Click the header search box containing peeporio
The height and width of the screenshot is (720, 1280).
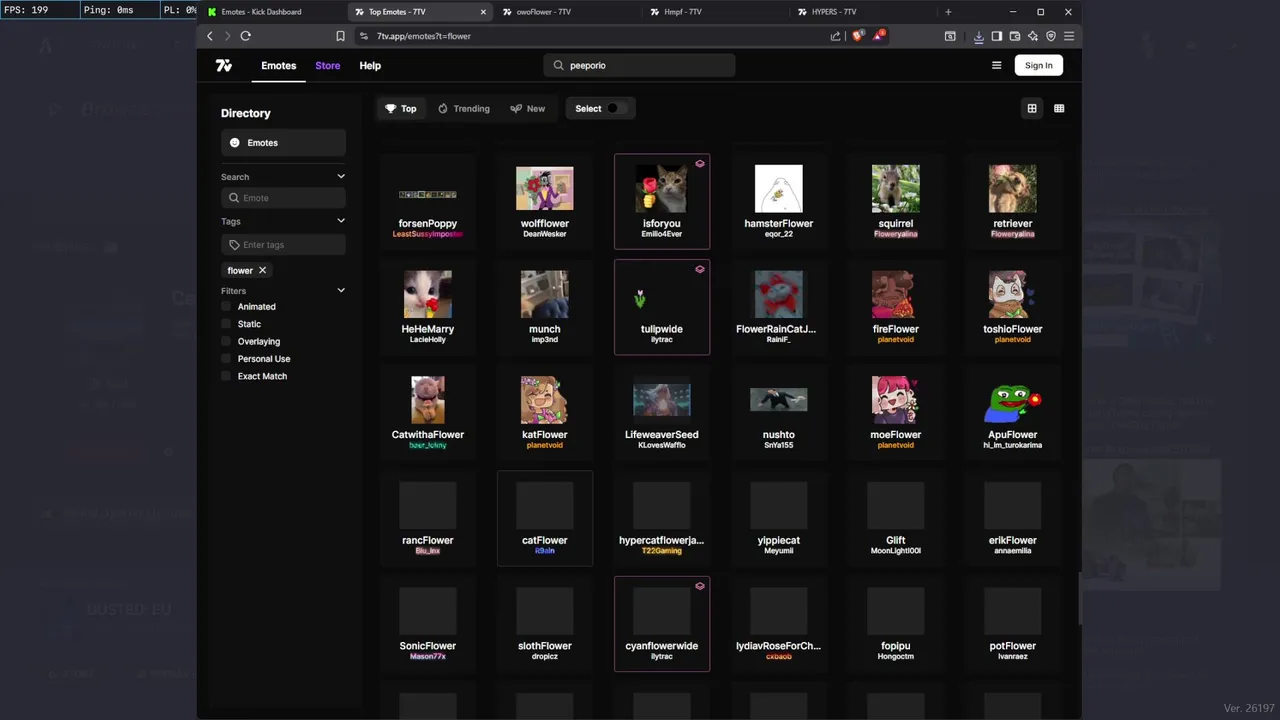[640, 65]
